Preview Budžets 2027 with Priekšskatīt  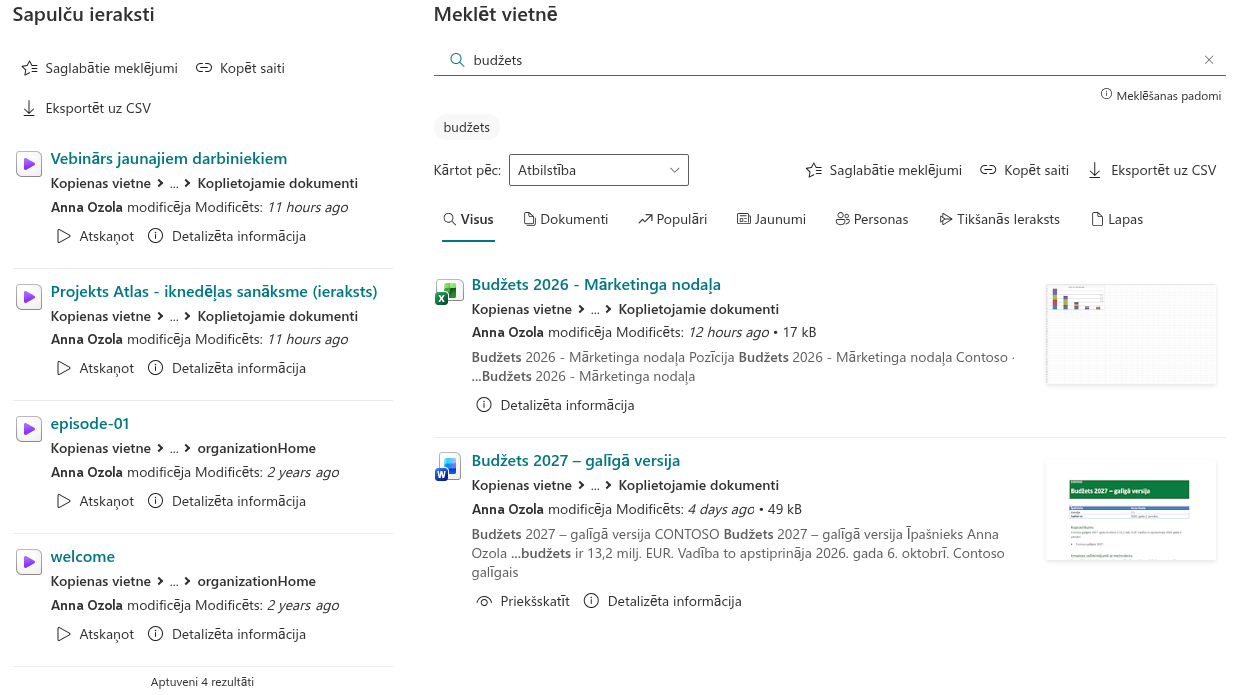(x=523, y=601)
